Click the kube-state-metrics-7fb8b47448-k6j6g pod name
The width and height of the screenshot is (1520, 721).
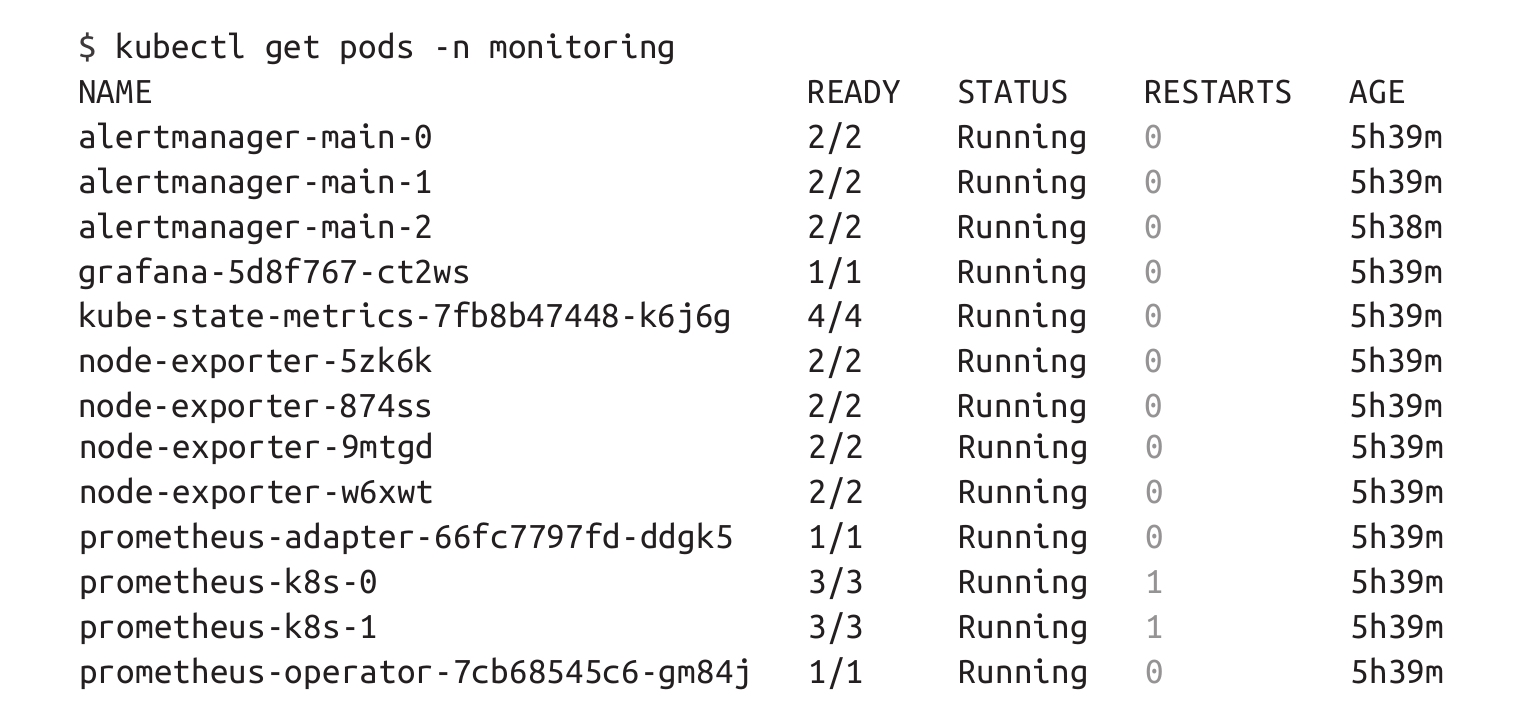(404, 317)
